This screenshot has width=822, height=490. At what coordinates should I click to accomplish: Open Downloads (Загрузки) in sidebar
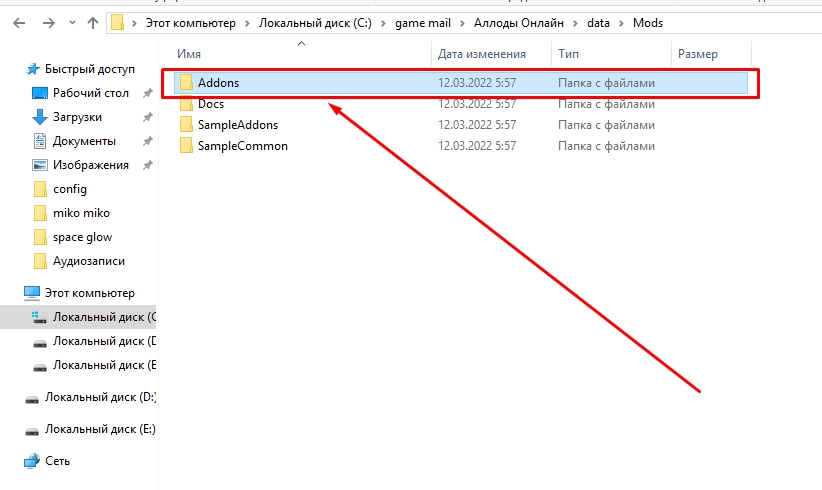[x=76, y=117]
